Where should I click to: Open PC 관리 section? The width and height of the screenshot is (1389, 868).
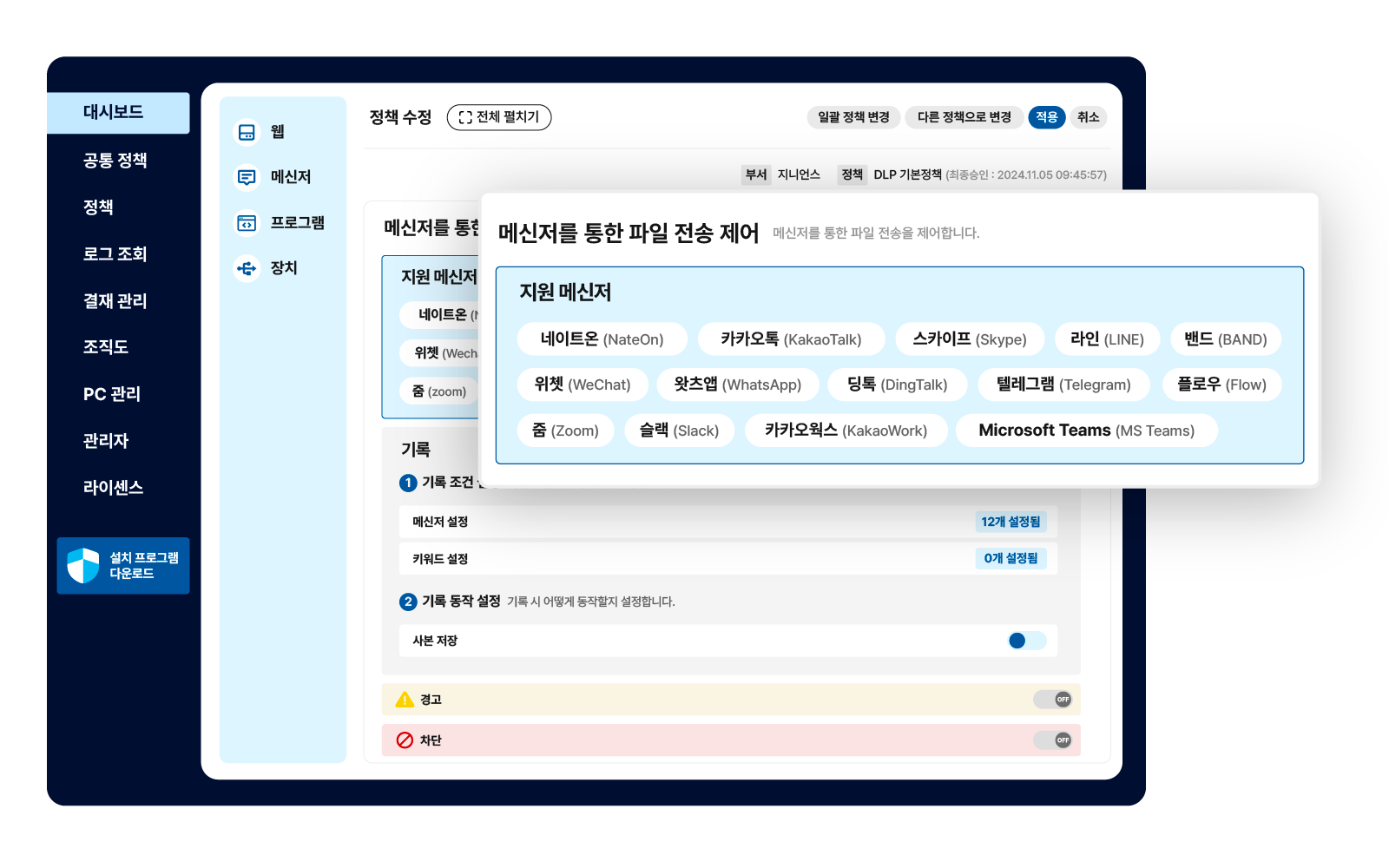click(112, 394)
